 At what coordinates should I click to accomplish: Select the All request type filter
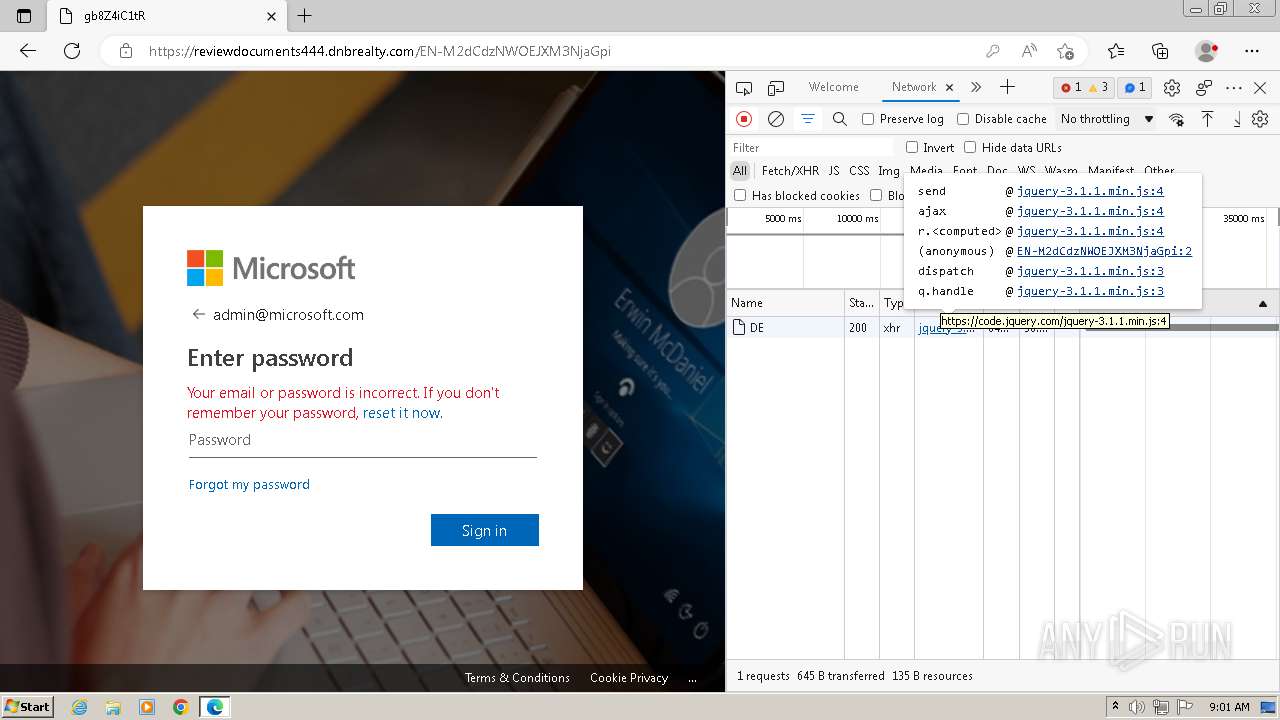tap(740, 171)
